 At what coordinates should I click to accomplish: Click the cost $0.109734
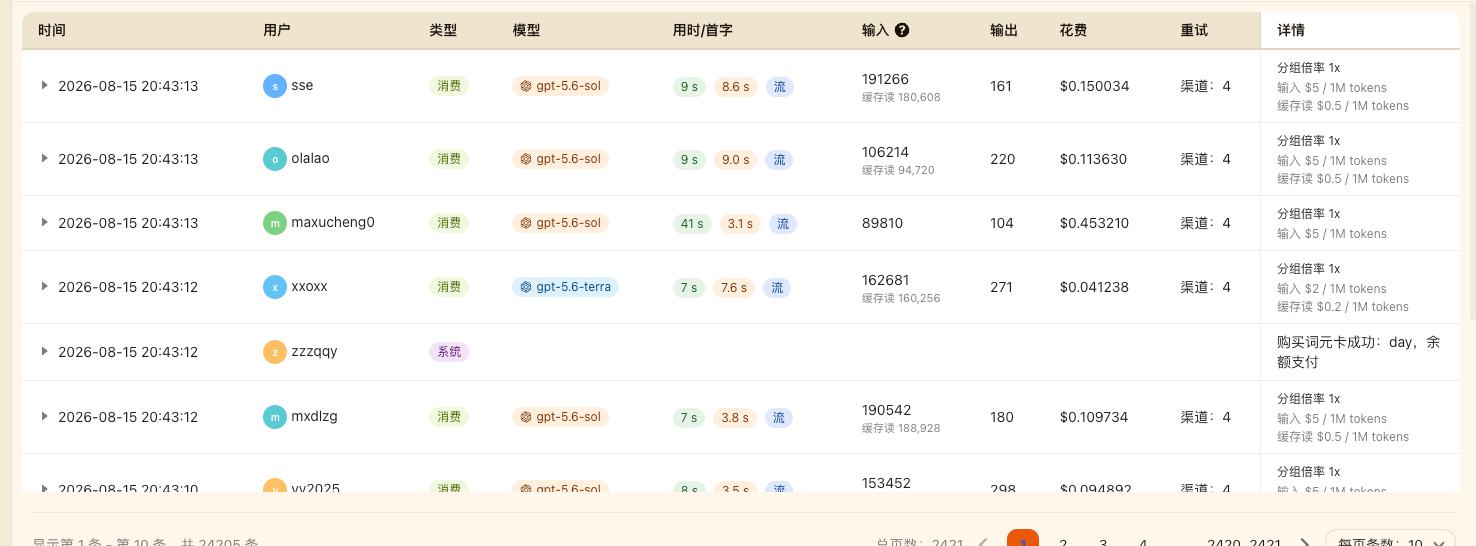(1094, 417)
